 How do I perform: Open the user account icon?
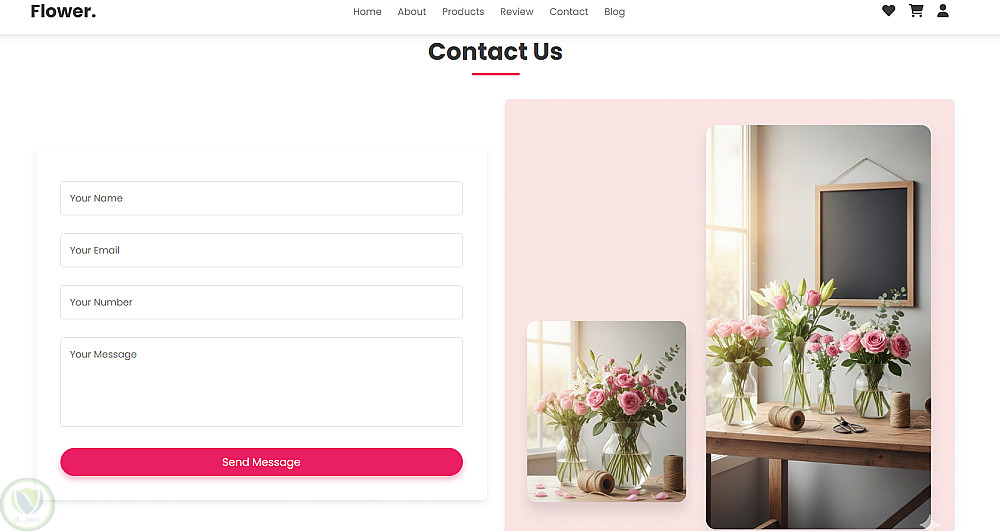tap(943, 11)
